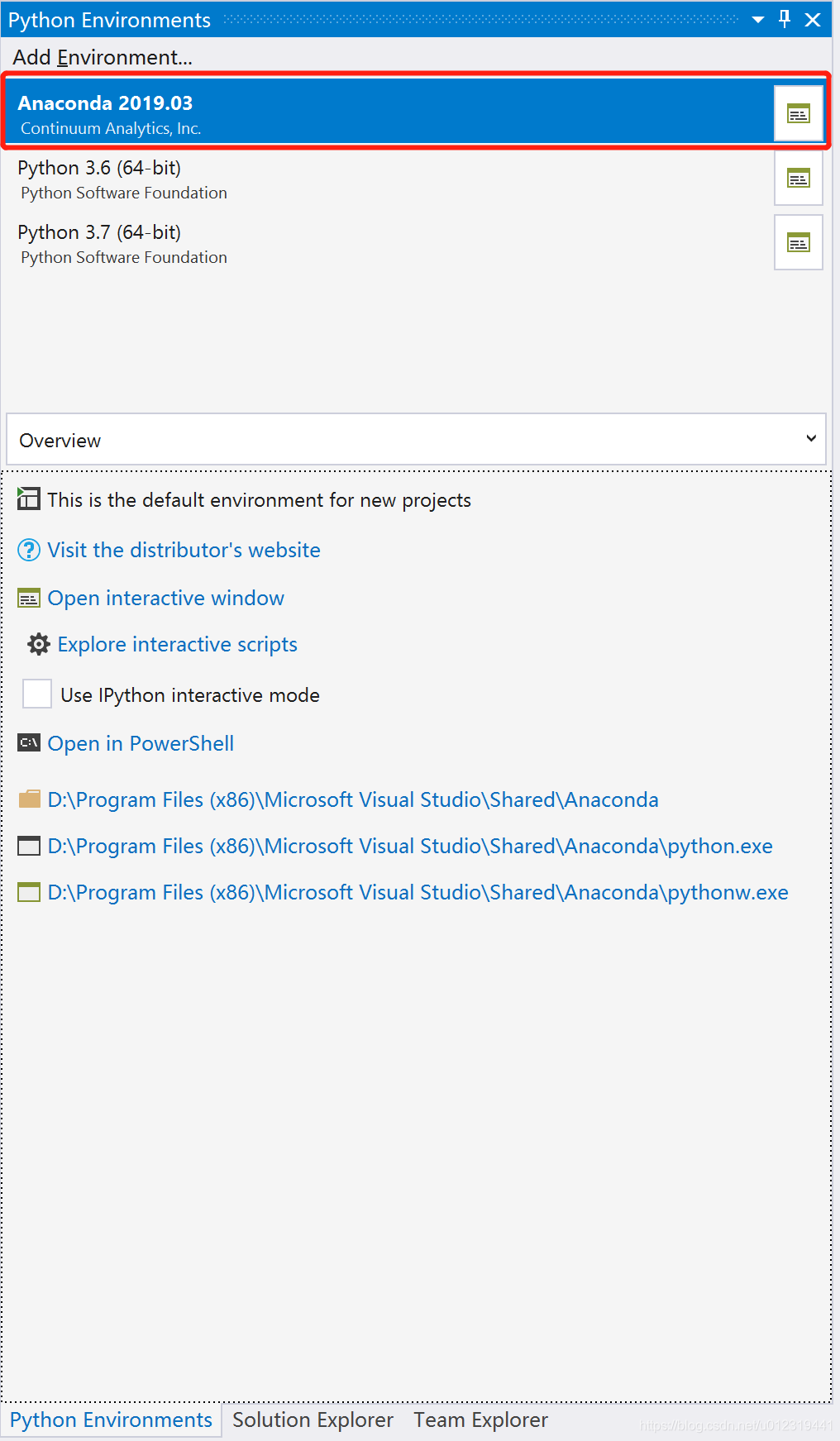Open Explore interactive scripts link

[x=177, y=644]
